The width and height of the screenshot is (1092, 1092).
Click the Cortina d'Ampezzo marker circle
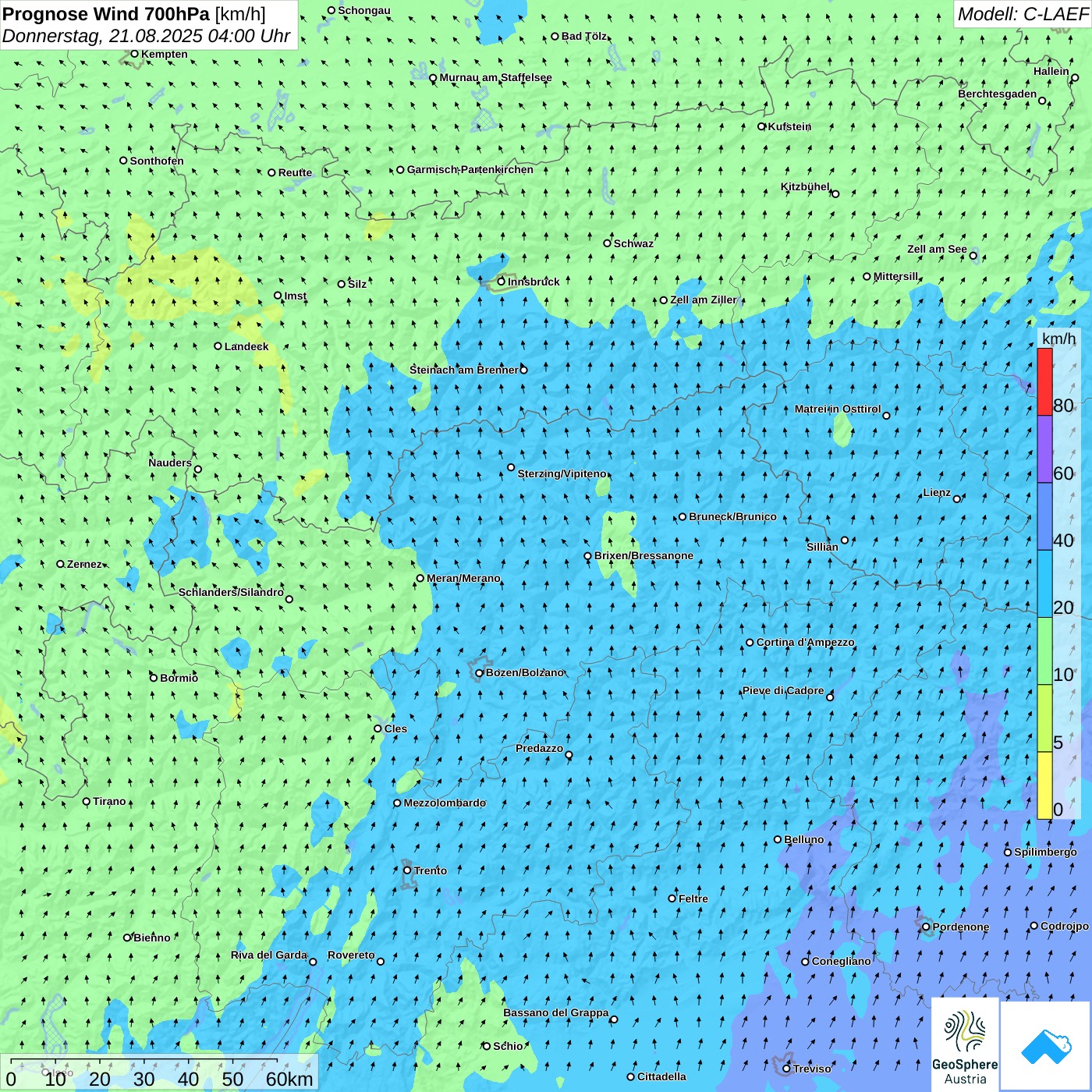pyautogui.click(x=750, y=643)
